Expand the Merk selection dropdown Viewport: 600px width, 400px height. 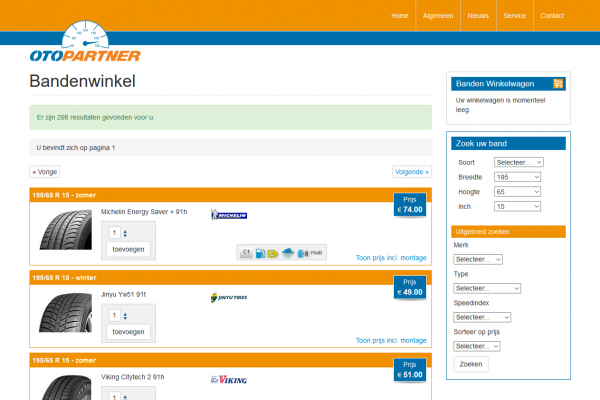coord(478,259)
